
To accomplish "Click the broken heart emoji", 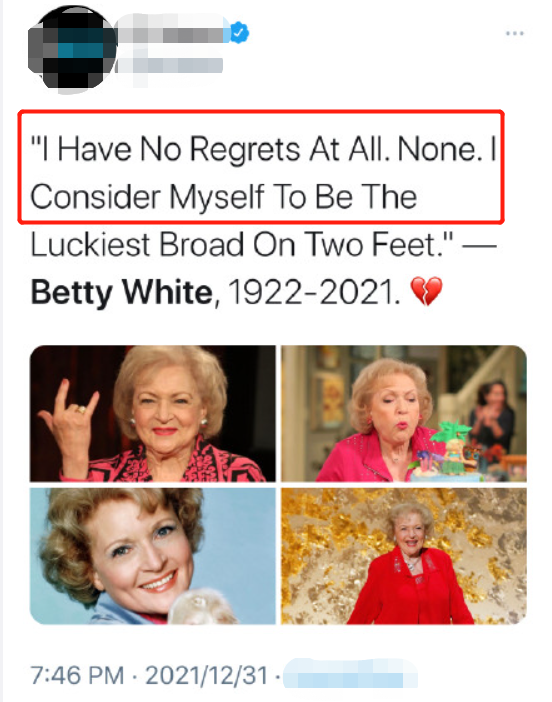I will (x=427, y=291).
